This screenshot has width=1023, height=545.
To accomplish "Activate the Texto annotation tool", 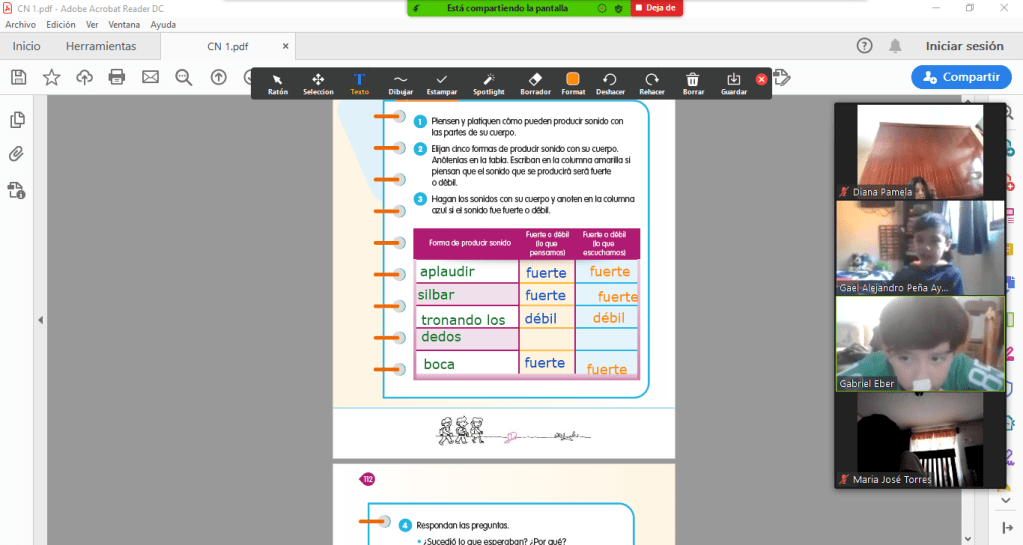I will click(x=359, y=83).
